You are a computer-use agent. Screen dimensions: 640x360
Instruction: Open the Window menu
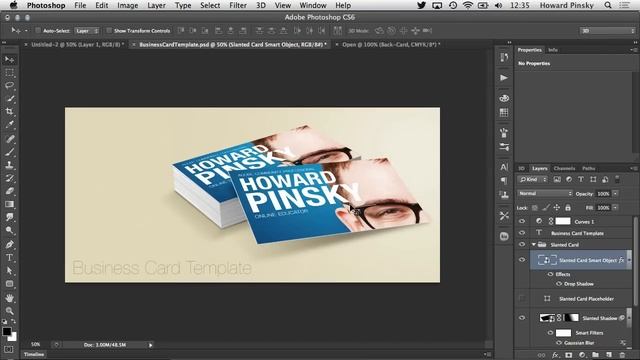point(313,5)
